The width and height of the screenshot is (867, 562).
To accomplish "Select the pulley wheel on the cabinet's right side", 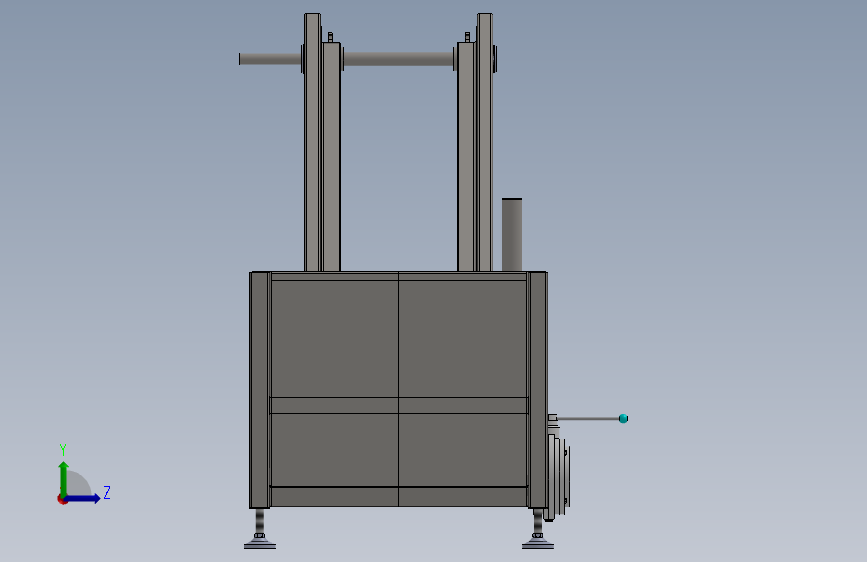I will 559,476.
